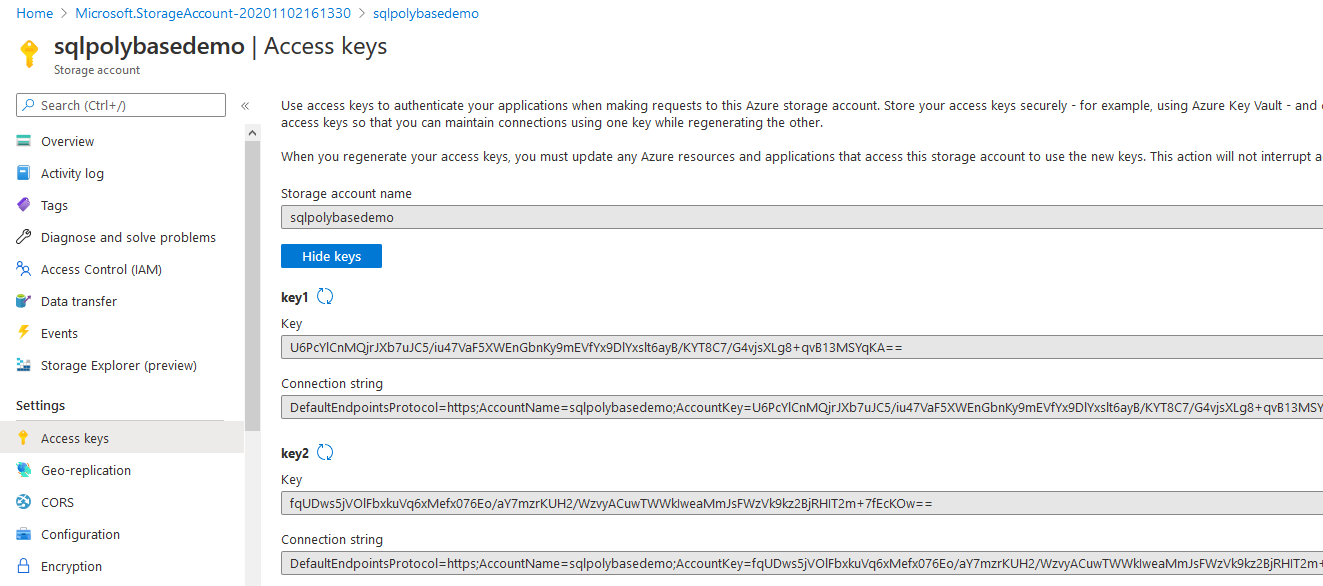Collapse the sidebar with the double chevron
Screen dimensions: 1323x586
(245, 105)
